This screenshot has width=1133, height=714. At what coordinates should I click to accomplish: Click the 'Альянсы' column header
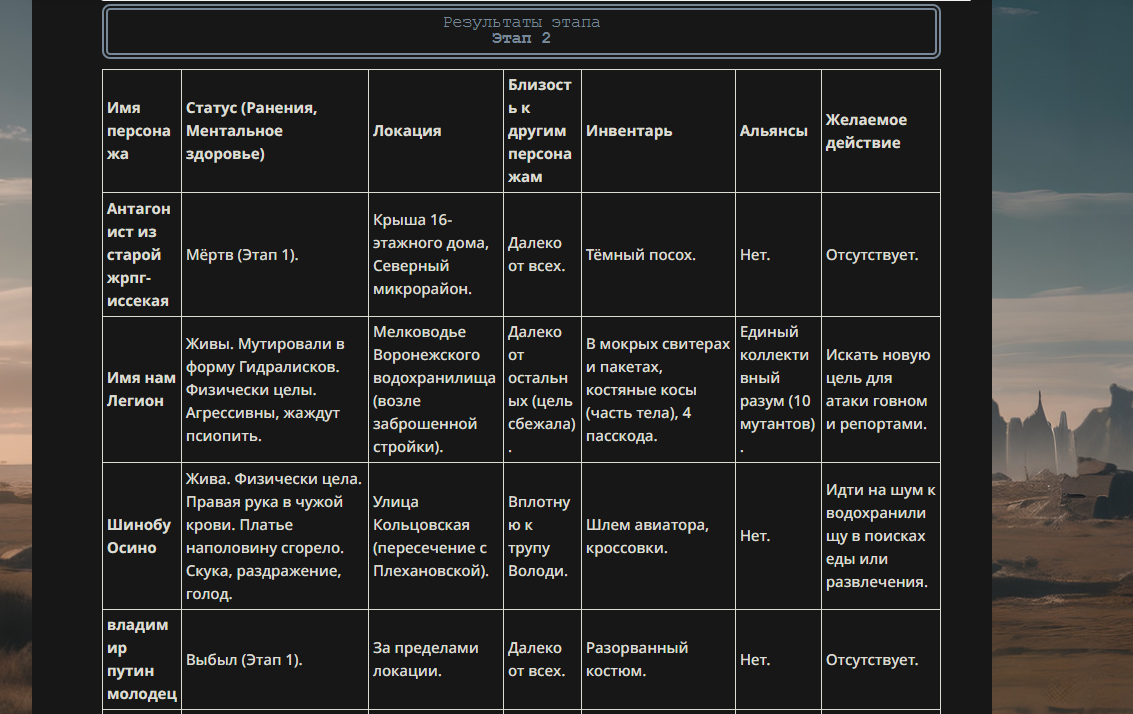click(778, 131)
